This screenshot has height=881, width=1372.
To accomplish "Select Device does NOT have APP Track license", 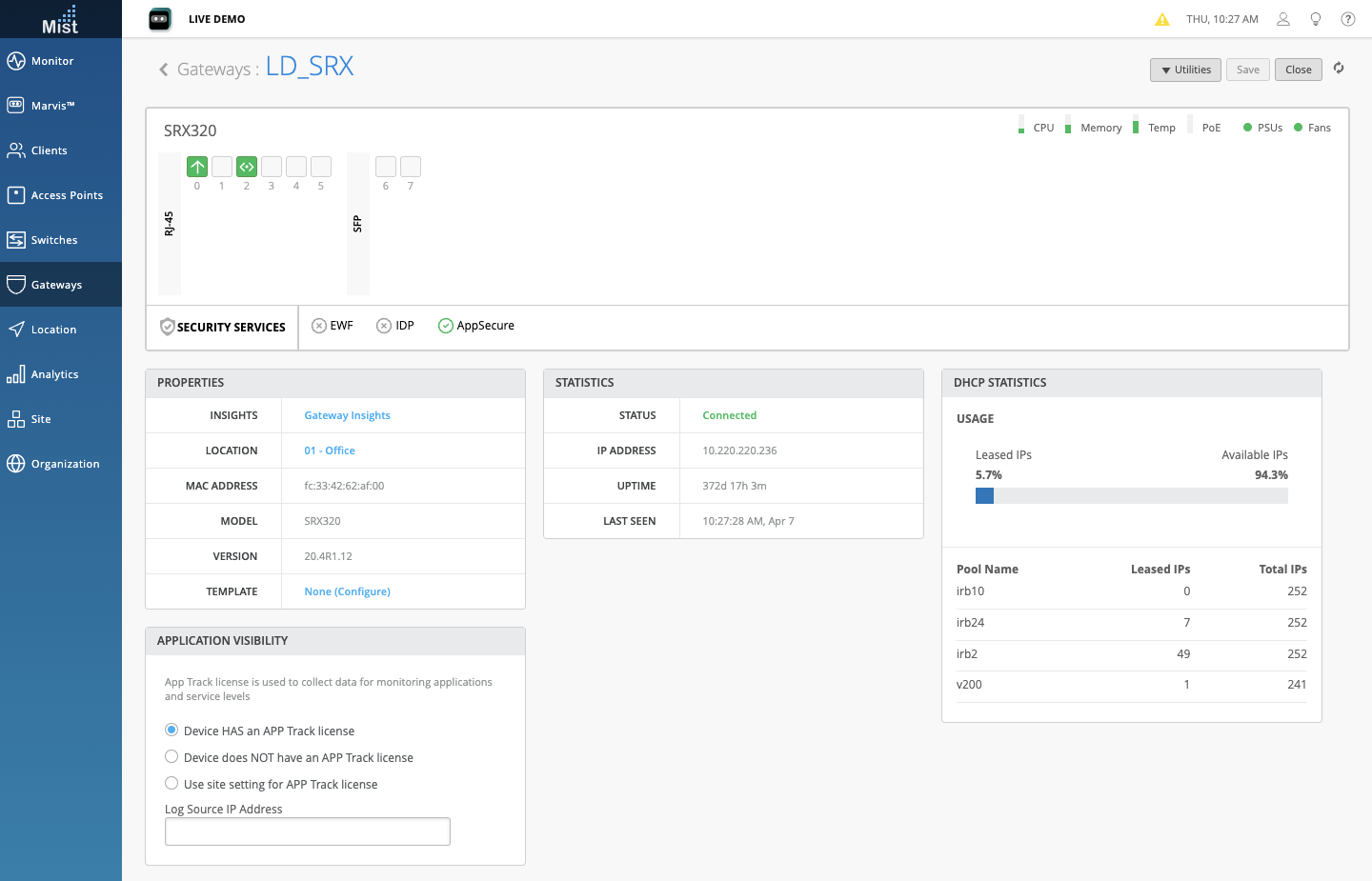I will tap(171, 757).
